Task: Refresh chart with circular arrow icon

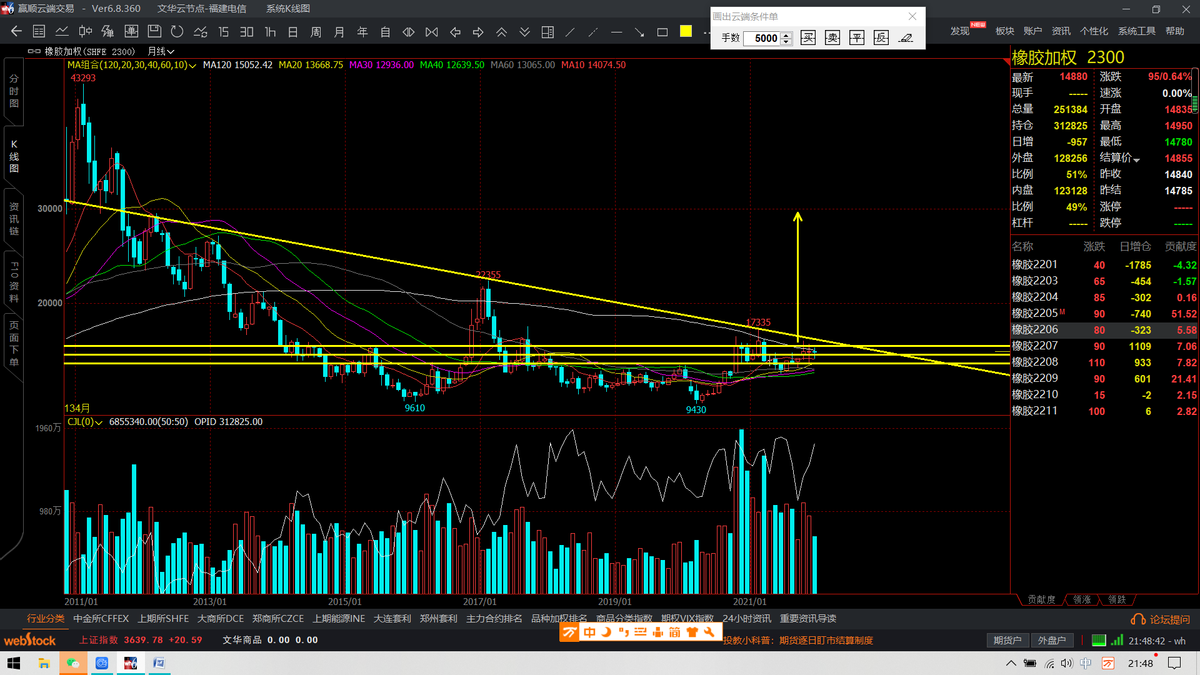Action: click(x=177, y=32)
